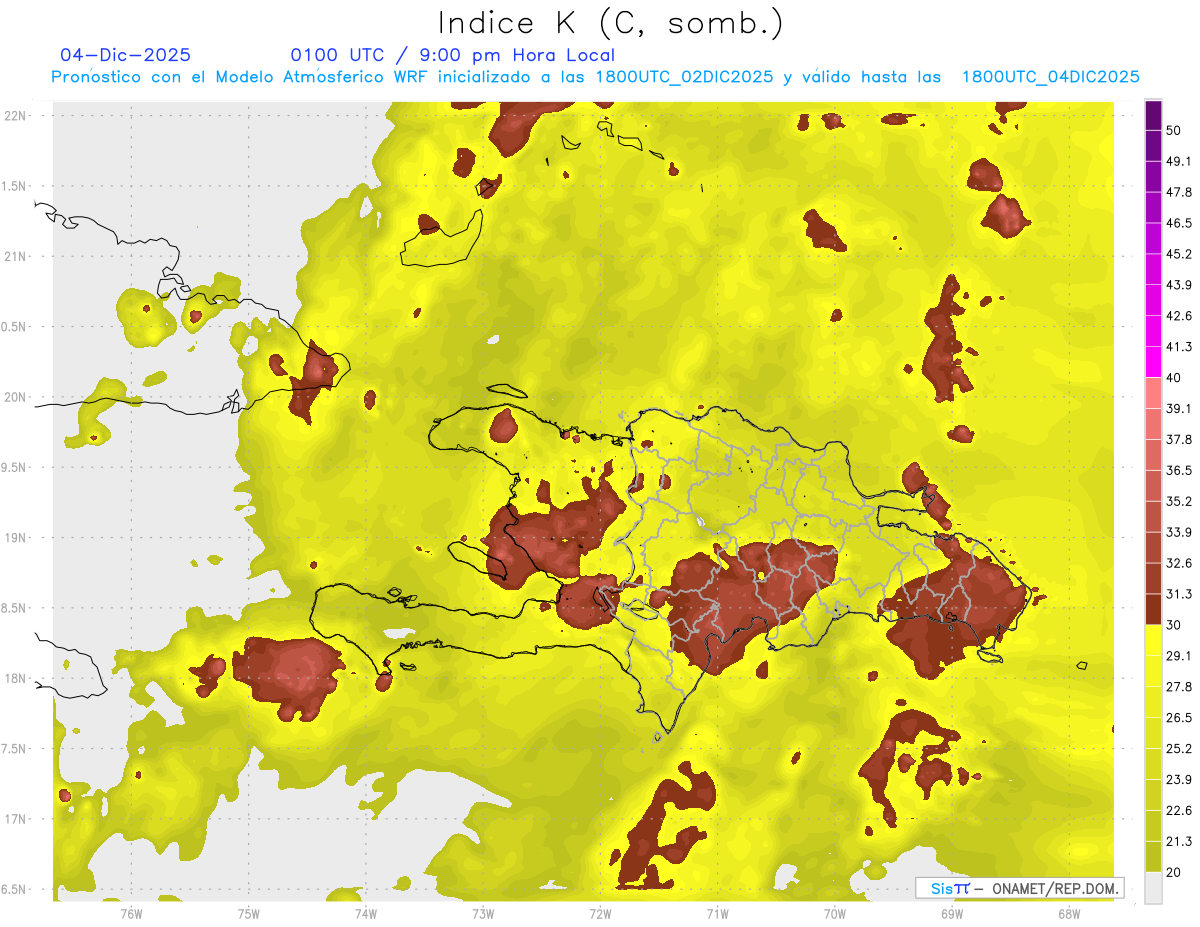Click the color bar label '46.5'

1179,223
